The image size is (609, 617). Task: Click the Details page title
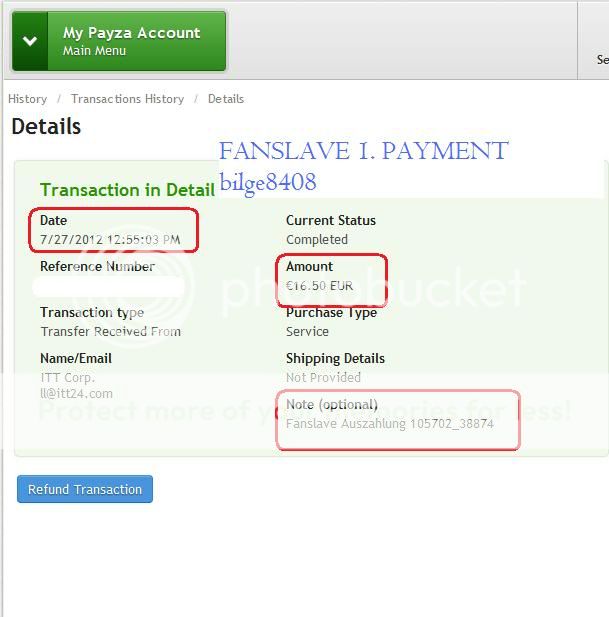pyautogui.click(x=46, y=126)
